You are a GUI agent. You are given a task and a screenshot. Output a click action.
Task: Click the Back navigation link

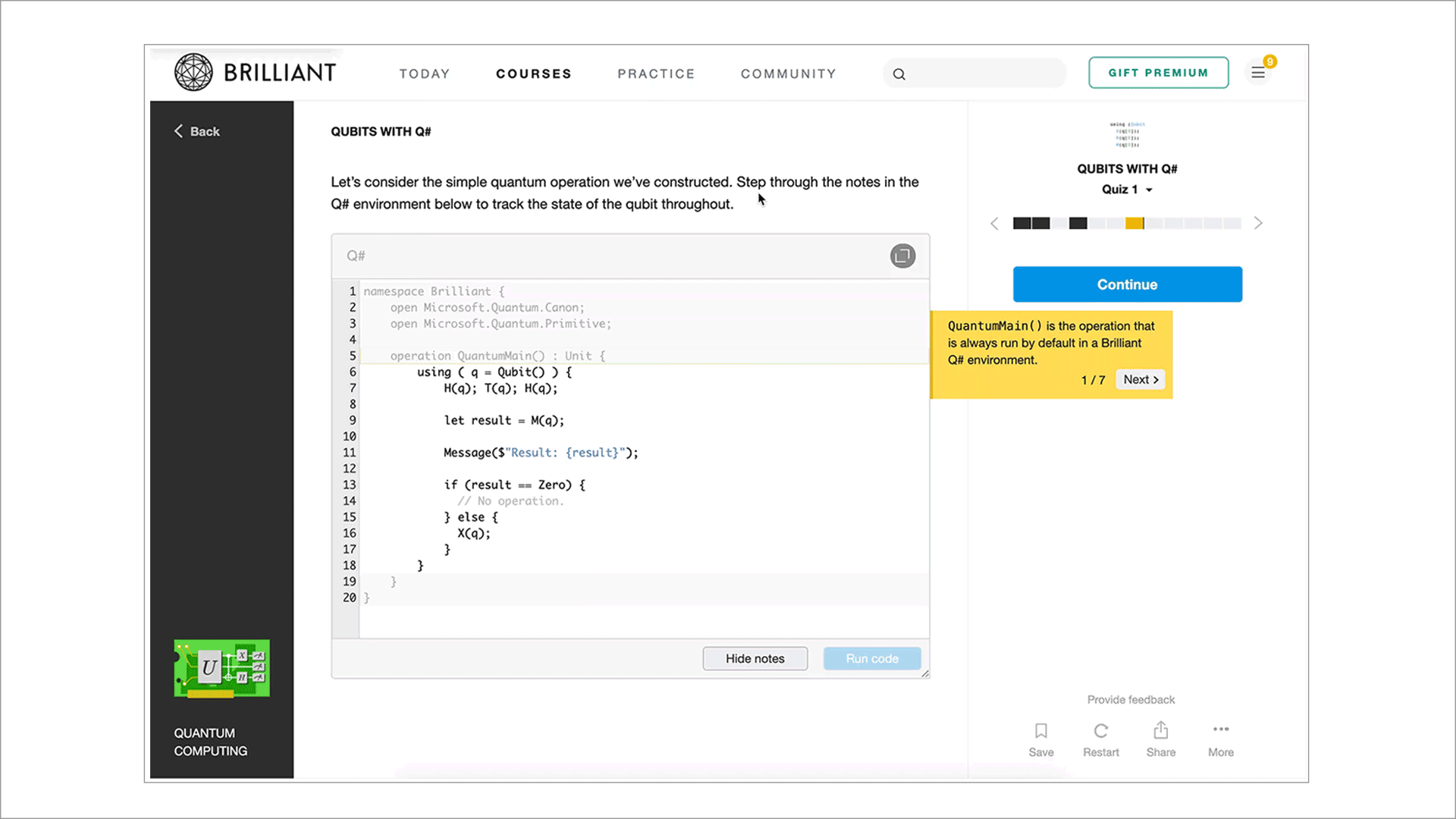click(197, 131)
